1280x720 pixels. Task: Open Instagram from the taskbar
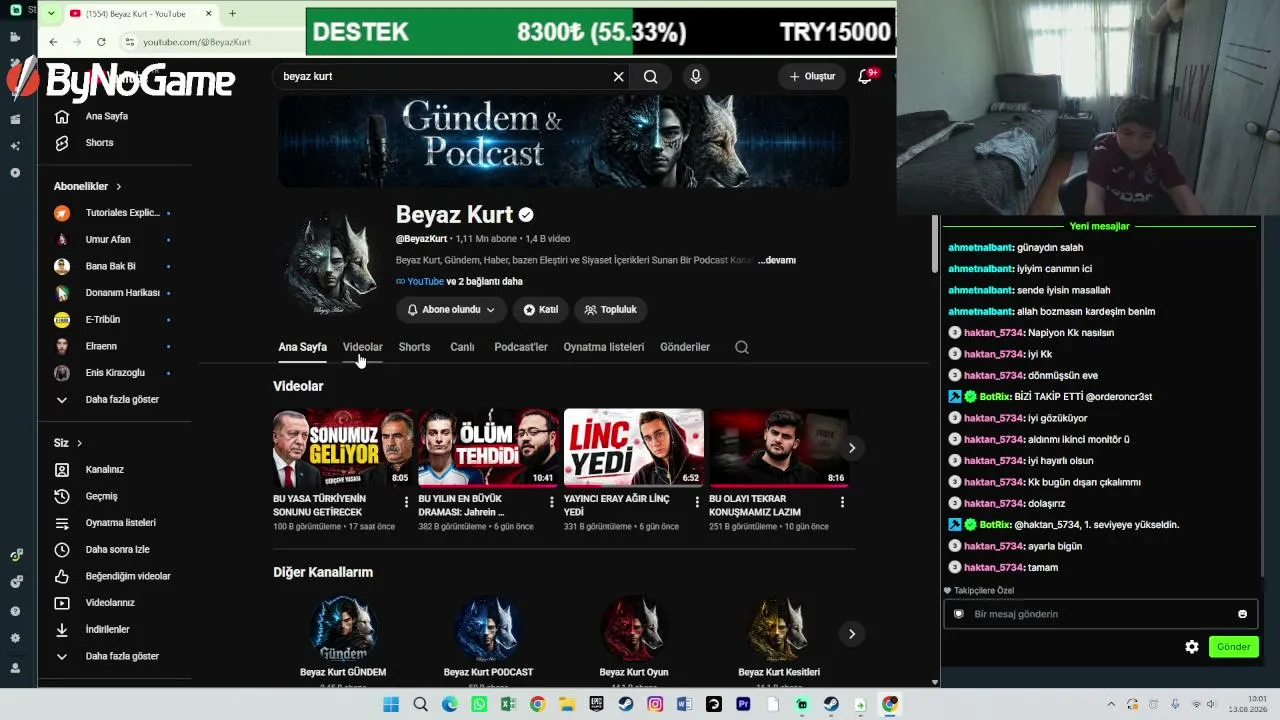coord(655,704)
